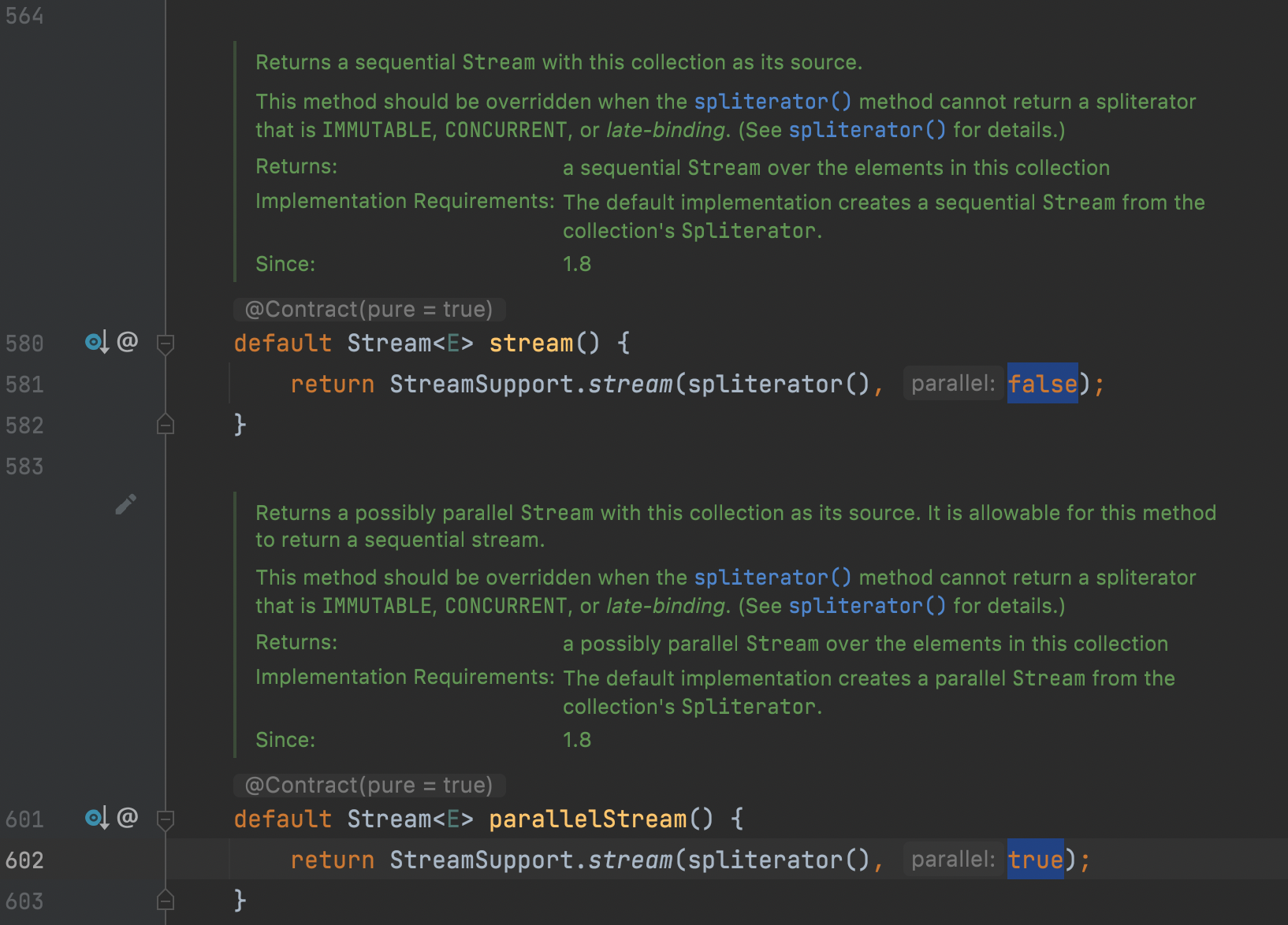Click the @ annotation gutter icon on line 580
Viewport: 1288px width, 925px height.
tap(128, 341)
